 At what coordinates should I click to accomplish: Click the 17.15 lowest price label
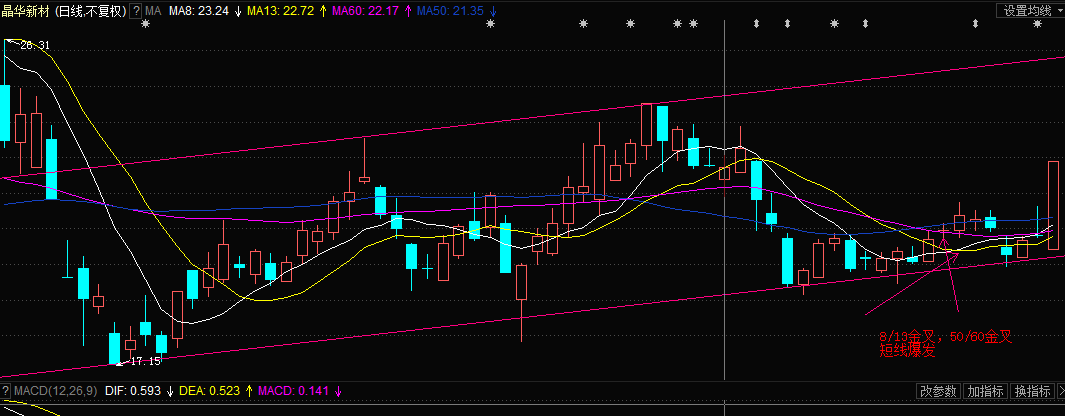[x=146, y=360]
